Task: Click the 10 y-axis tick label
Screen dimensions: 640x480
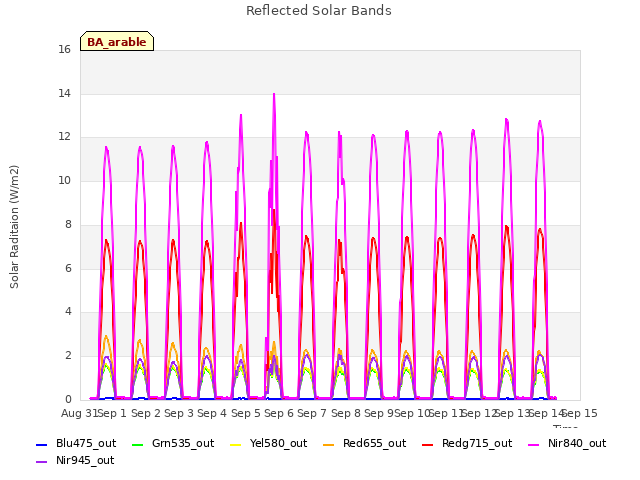Action: click(x=64, y=180)
